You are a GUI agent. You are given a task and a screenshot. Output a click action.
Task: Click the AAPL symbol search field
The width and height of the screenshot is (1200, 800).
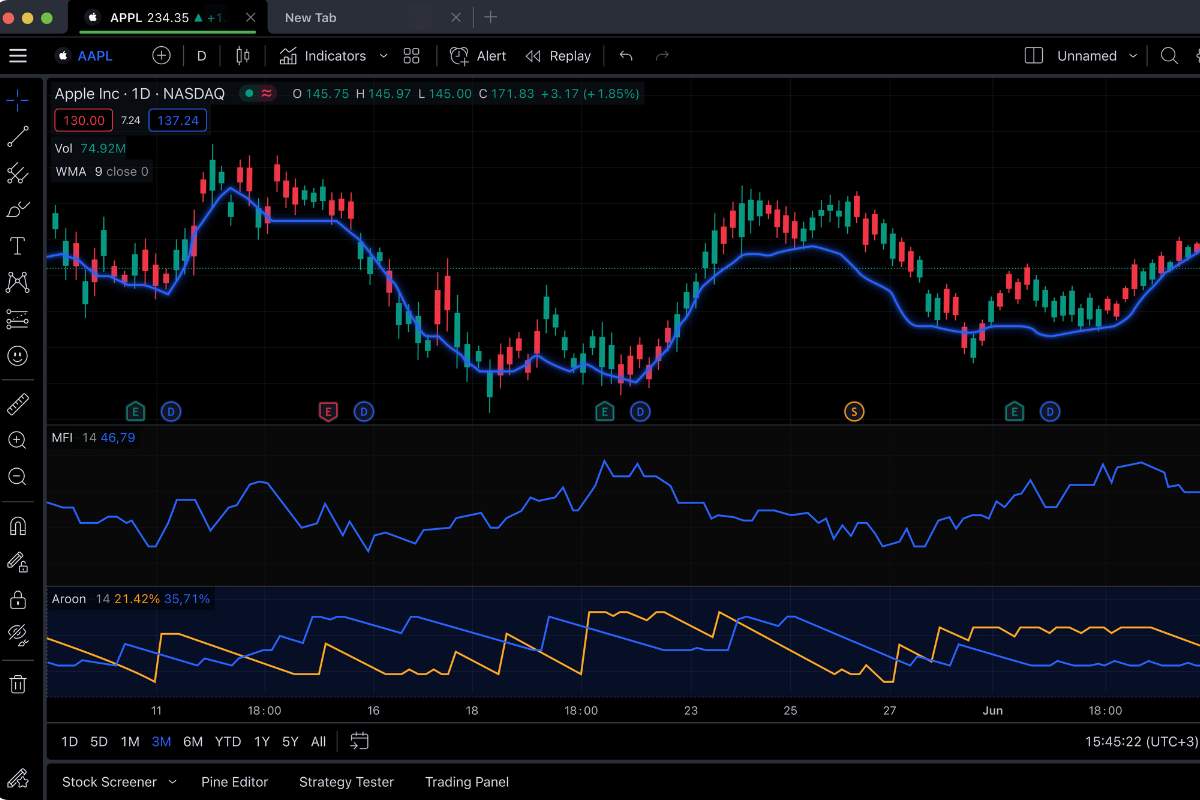(85, 56)
